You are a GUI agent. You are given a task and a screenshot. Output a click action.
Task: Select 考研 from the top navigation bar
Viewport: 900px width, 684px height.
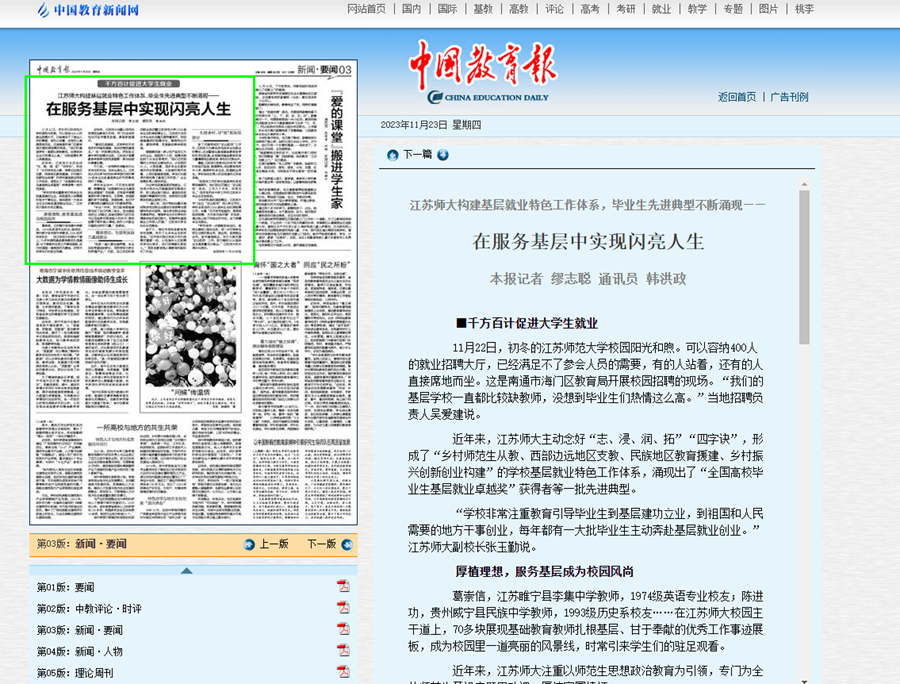(625, 9)
